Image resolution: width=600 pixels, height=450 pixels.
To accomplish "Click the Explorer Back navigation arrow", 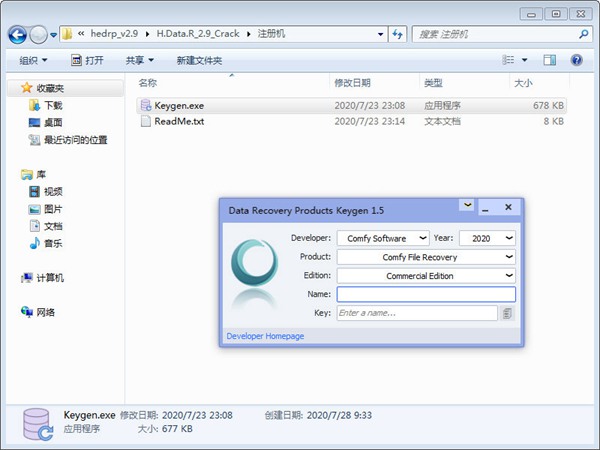I will [x=18, y=35].
